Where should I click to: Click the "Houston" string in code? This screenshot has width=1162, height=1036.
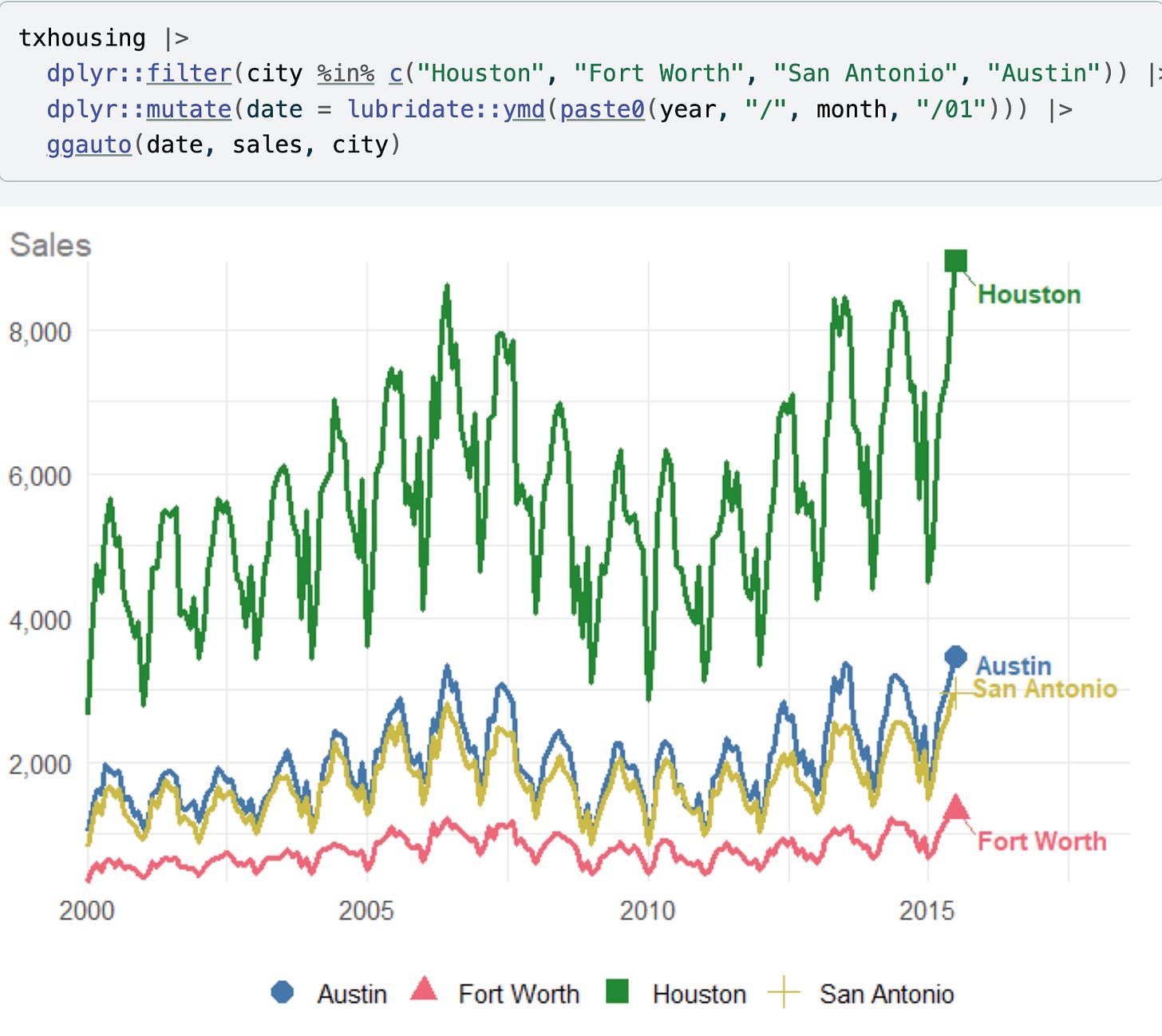[x=481, y=73]
